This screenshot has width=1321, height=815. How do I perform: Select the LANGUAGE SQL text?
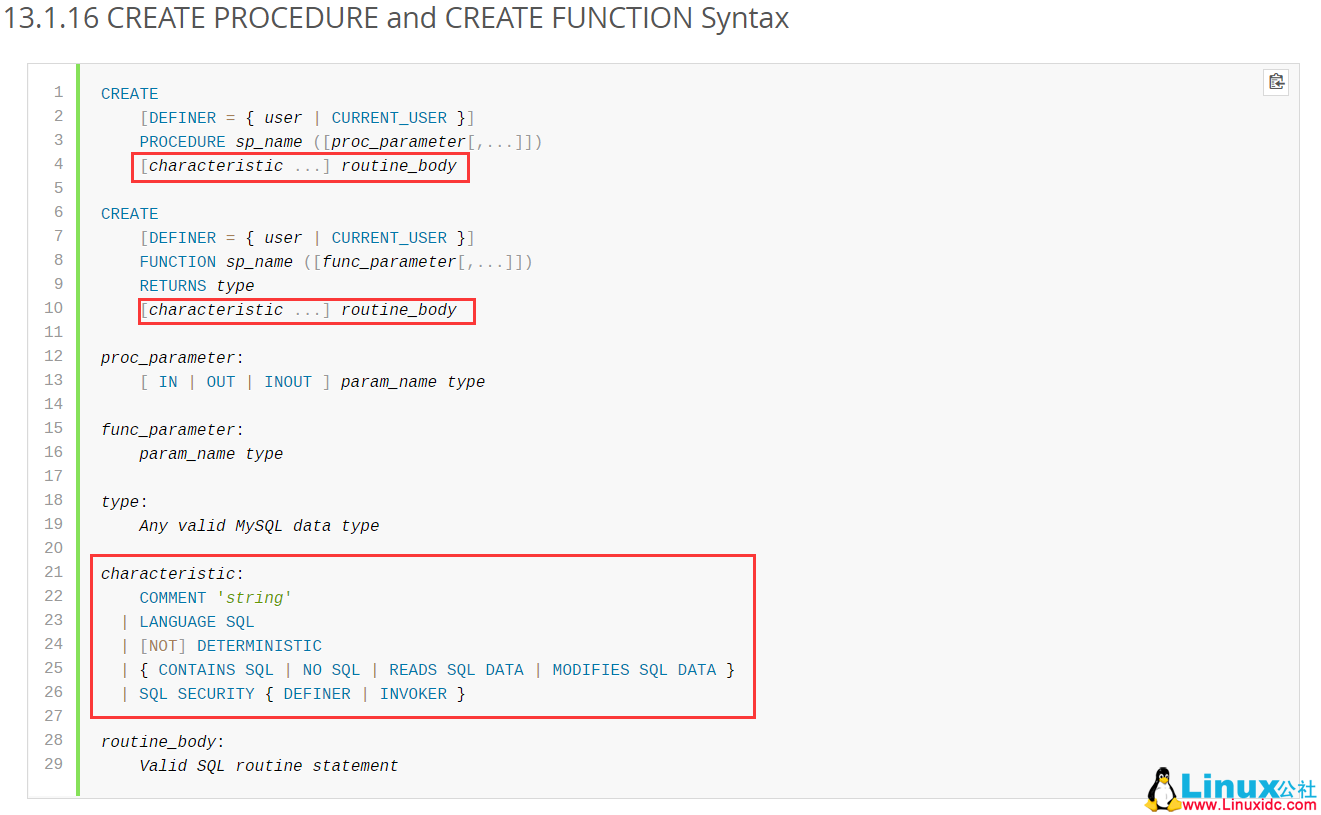(x=196, y=622)
